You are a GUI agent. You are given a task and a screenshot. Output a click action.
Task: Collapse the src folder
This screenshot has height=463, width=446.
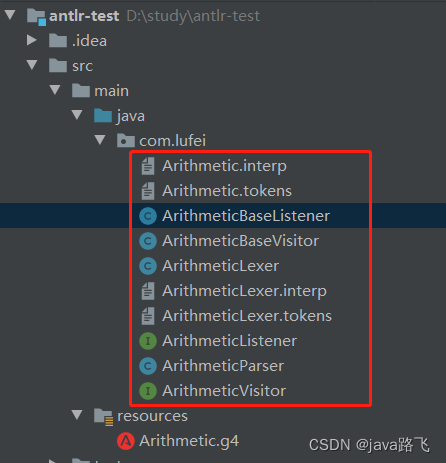tap(32, 65)
